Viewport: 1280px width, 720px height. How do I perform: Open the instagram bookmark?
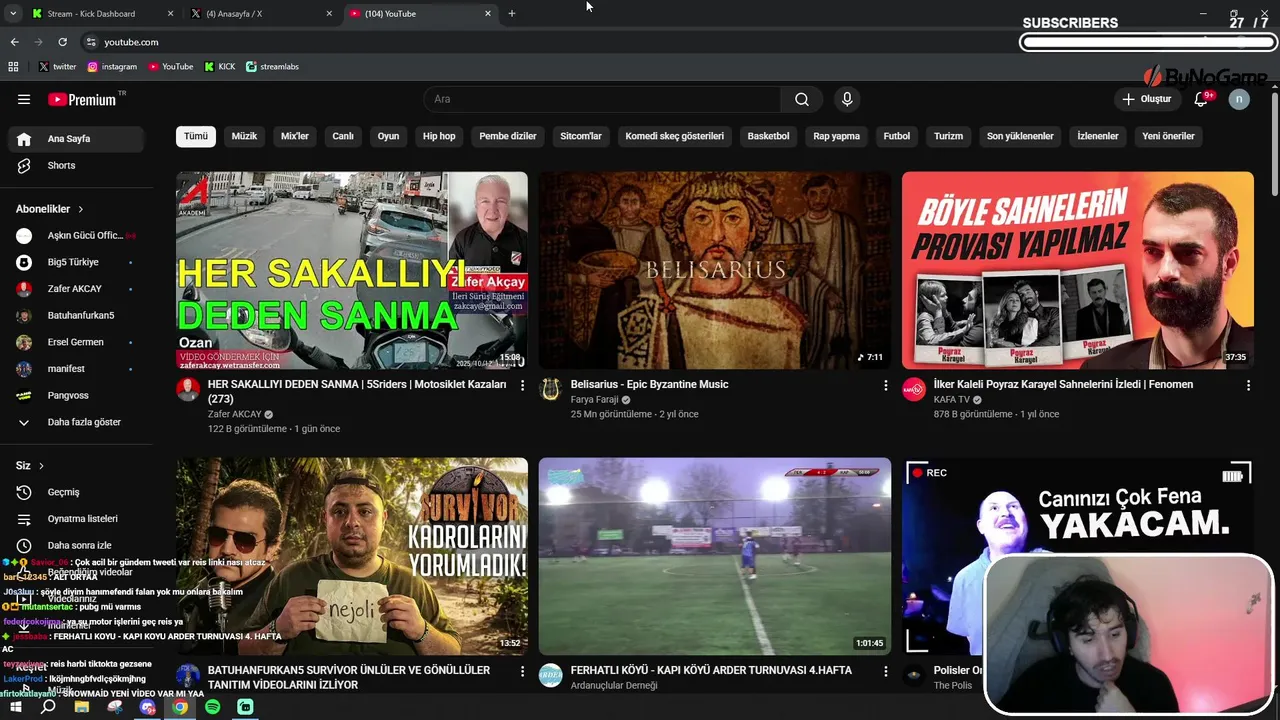click(112, 67)
